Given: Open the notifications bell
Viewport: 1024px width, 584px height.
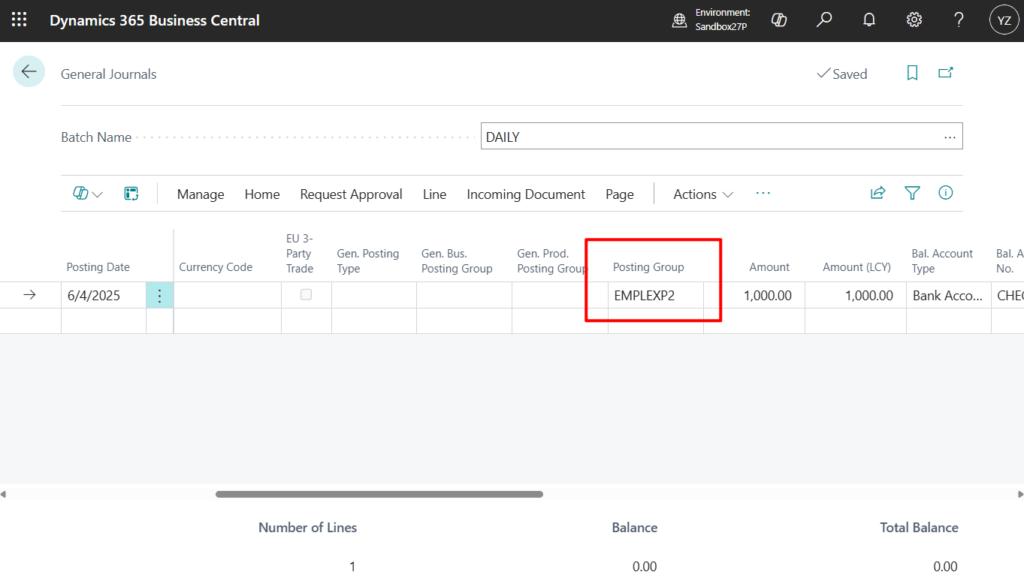Looking at the screenshot, I should (869, 20).
